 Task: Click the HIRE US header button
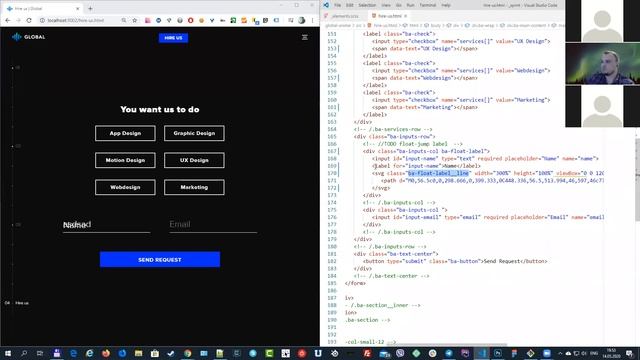click(173, 38)
